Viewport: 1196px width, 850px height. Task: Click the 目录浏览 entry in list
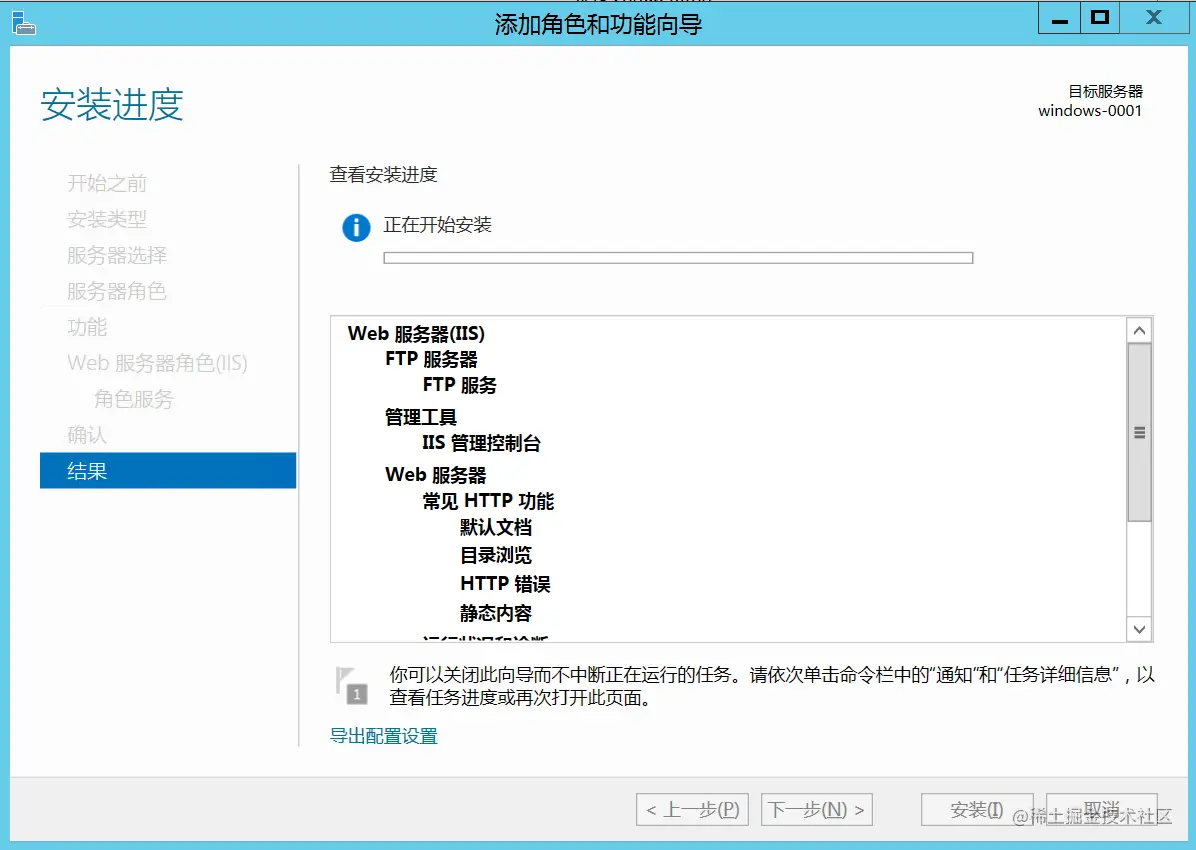tap(496, 555)
